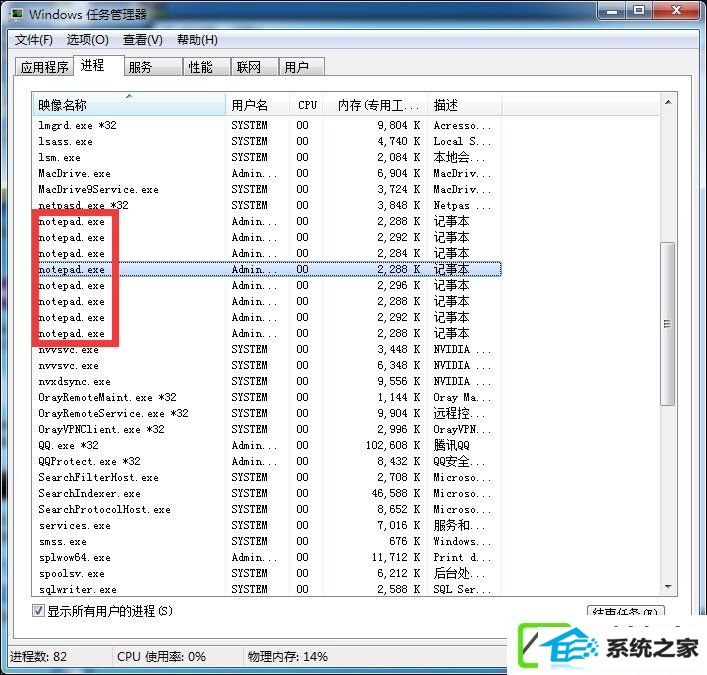Select the MacDrive9Service.exe process
Image resolution: width=707 pixels, height=675 pixels.
coord(267,189)
